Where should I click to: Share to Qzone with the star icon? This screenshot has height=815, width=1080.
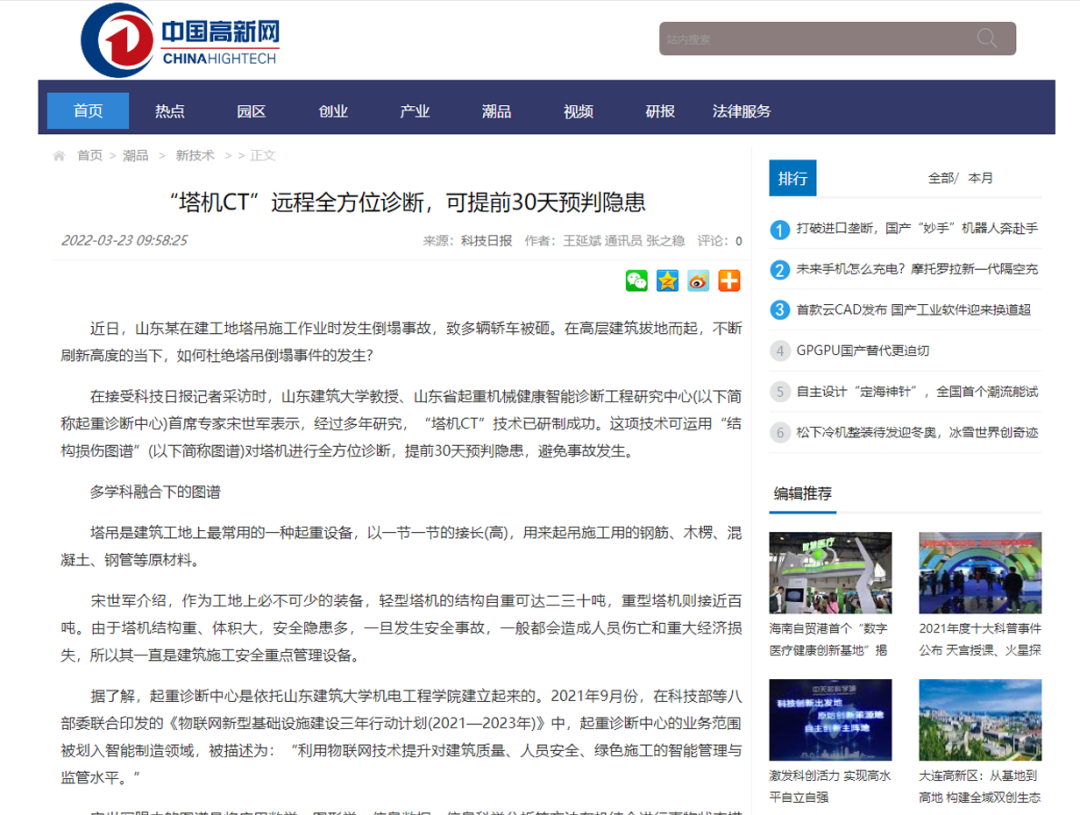(667, 281)
